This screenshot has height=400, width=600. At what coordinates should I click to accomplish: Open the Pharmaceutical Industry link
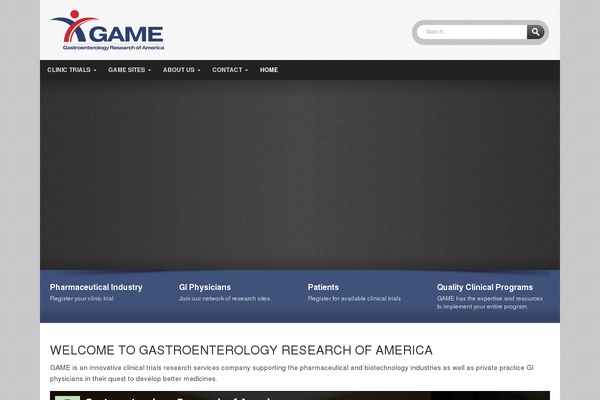(x=96, y=287)
